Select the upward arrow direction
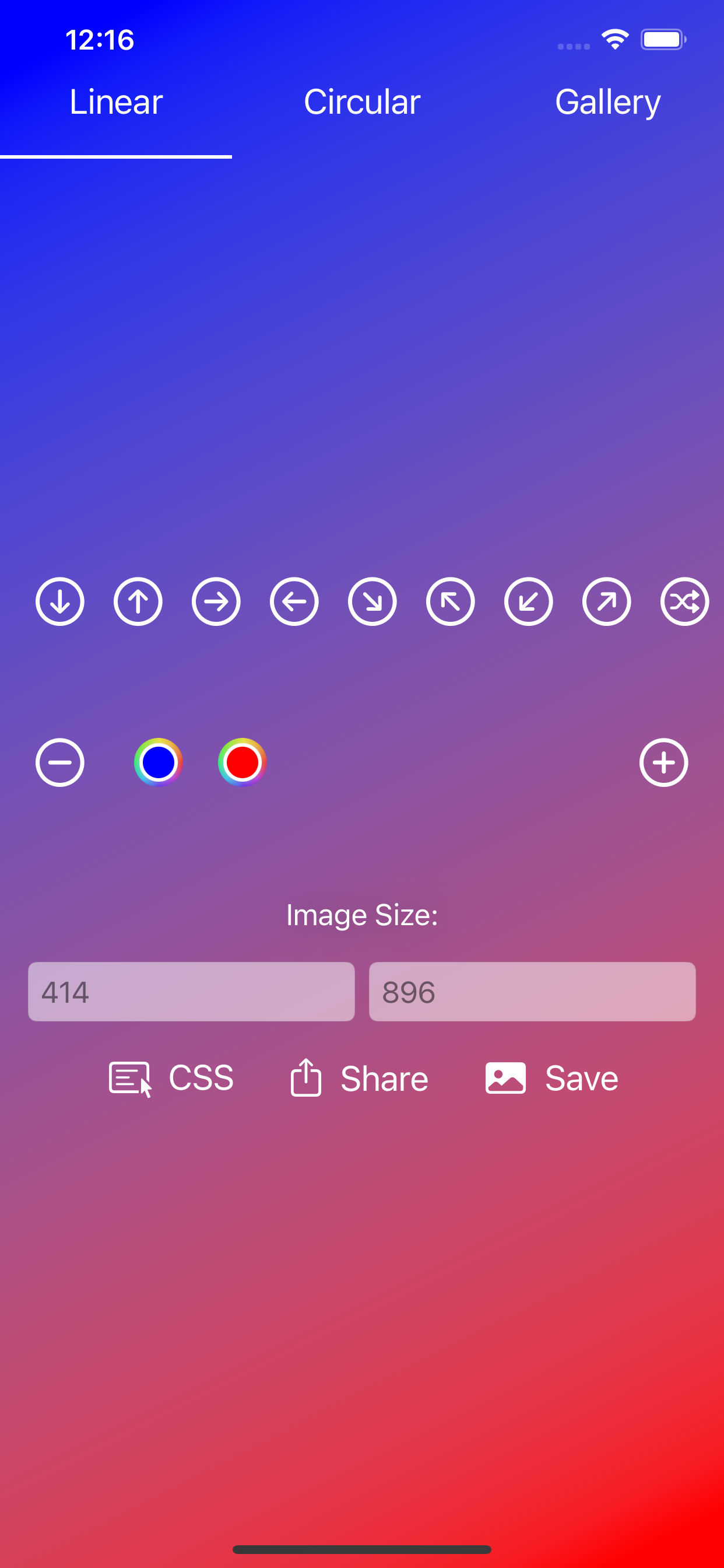Image resolution: width=724 pixels, height=1568 pixels. [138, 601]
